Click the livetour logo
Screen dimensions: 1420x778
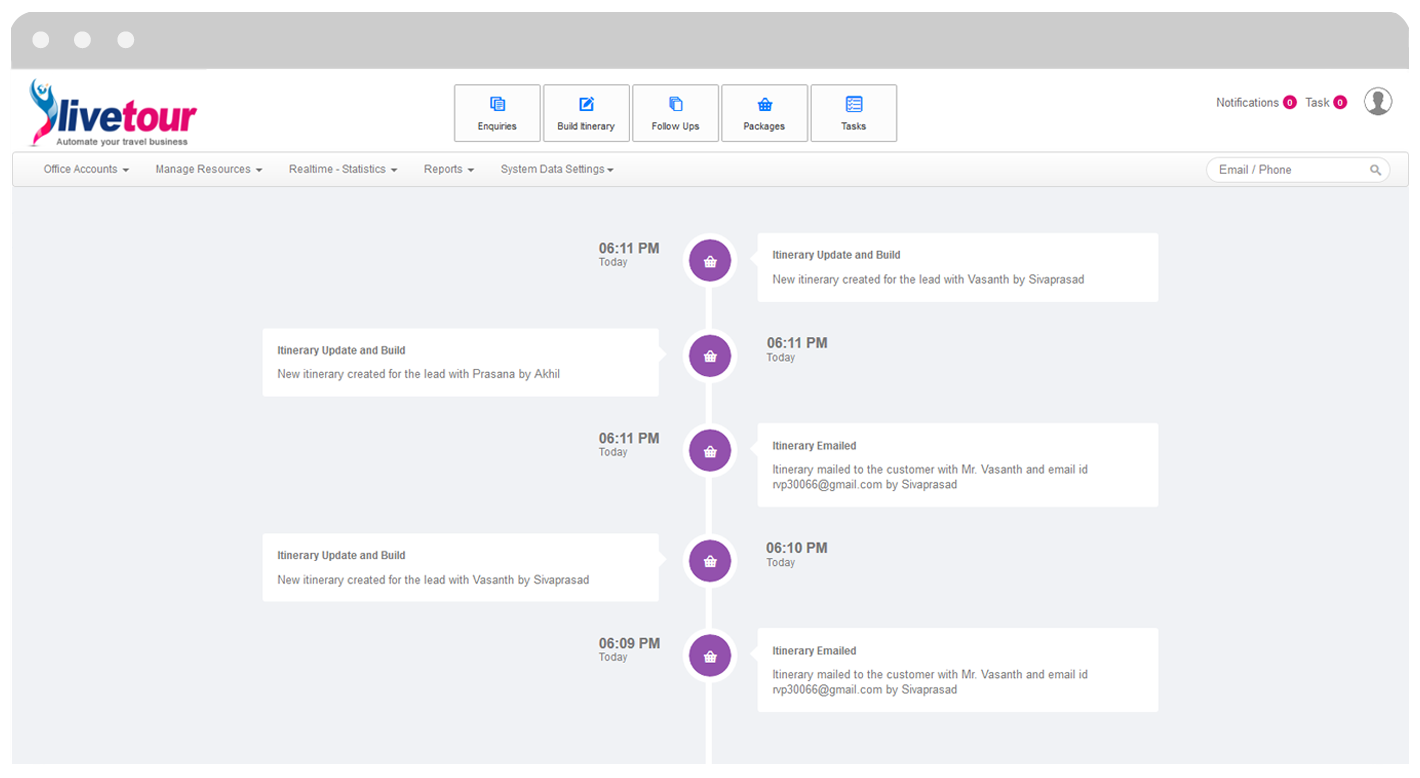tap(112, 113)
